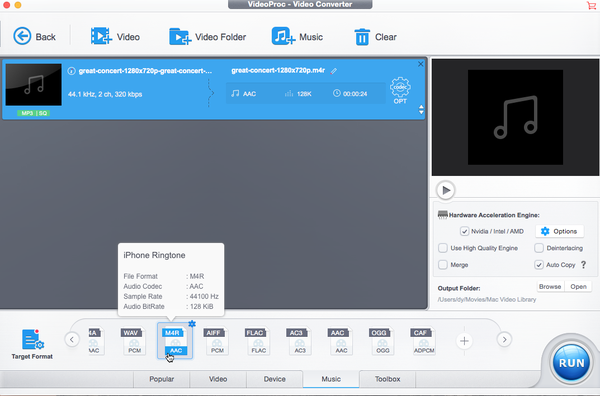This screenshot has width=600, height=396.
Task: Enable the Deinterlacing checkbox
Action: pyautogui.click(x=539, y=248)
